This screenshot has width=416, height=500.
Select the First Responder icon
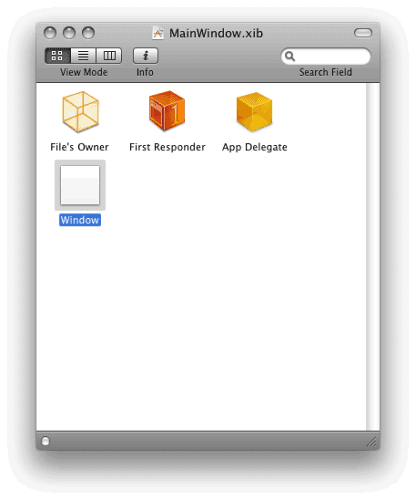pyautogui.click(x=167, y=110)
